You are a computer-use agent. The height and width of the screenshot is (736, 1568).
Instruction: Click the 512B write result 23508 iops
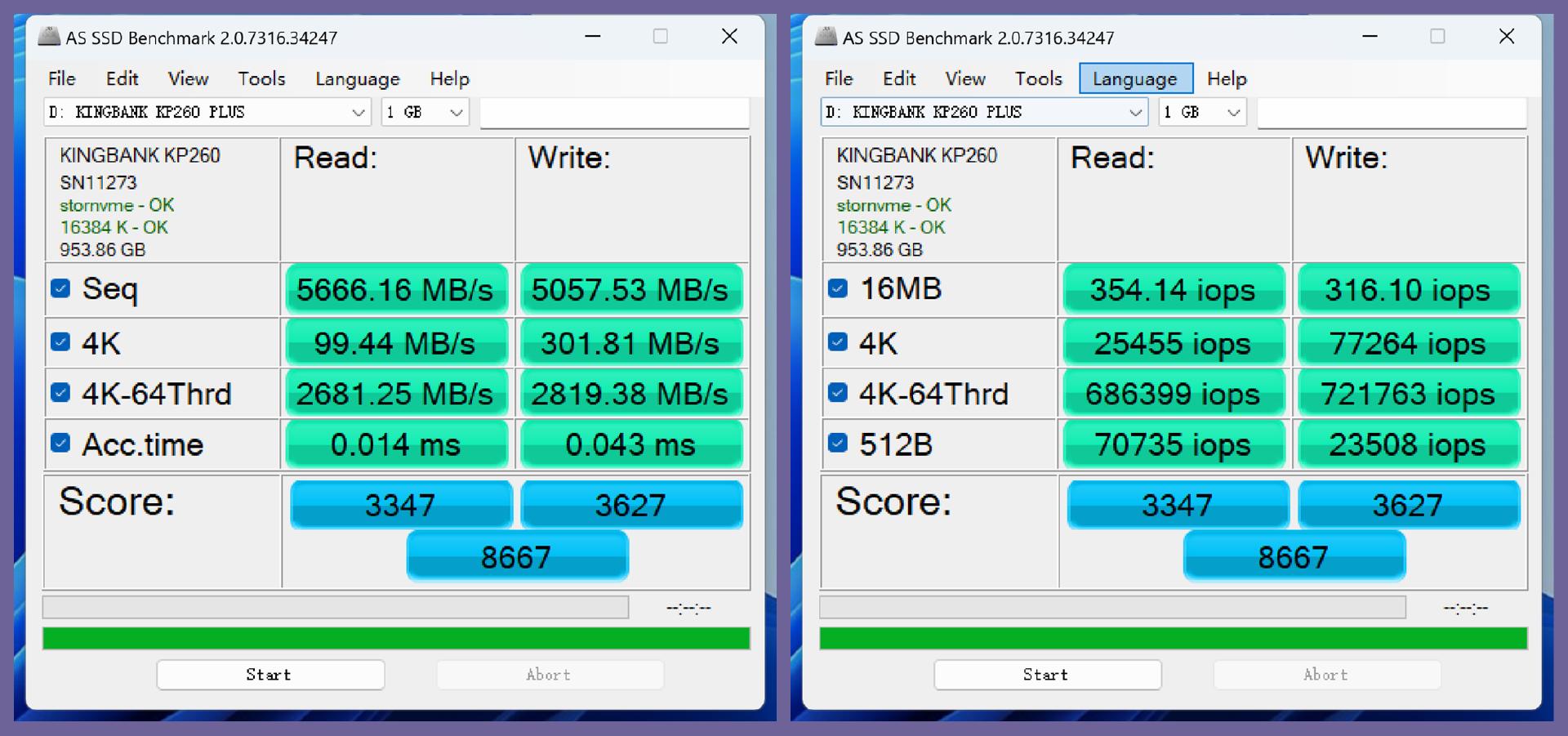click(1409, 444)
